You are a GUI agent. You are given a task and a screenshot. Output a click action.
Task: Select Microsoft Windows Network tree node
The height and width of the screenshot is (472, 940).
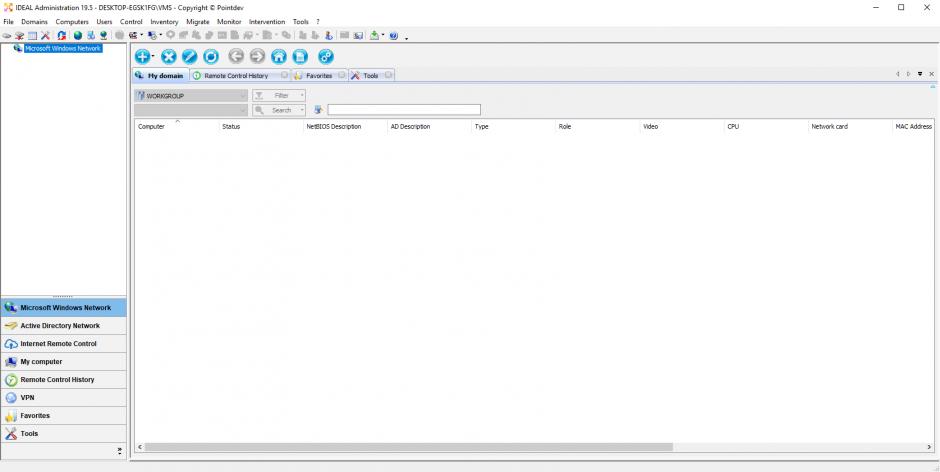point(62,48)
